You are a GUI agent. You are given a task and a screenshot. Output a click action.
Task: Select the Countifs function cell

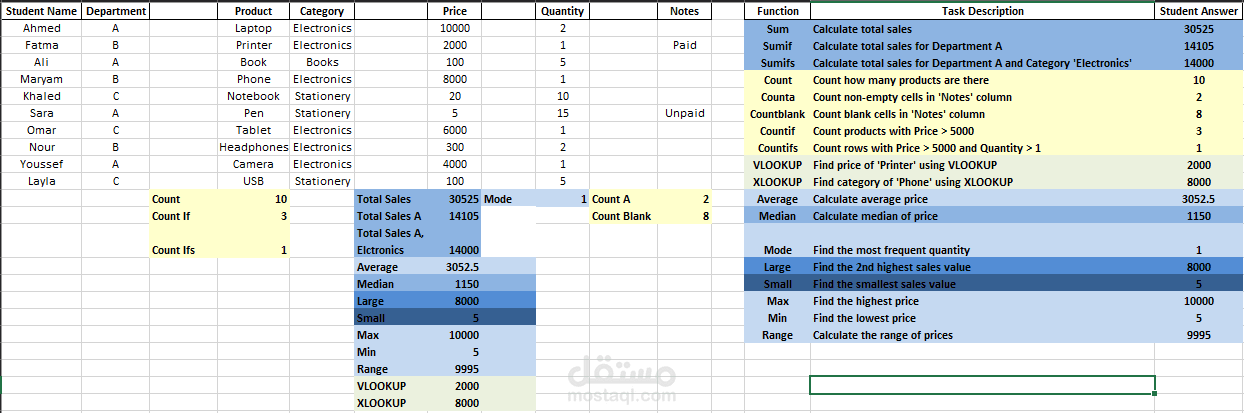coord(777,147)
